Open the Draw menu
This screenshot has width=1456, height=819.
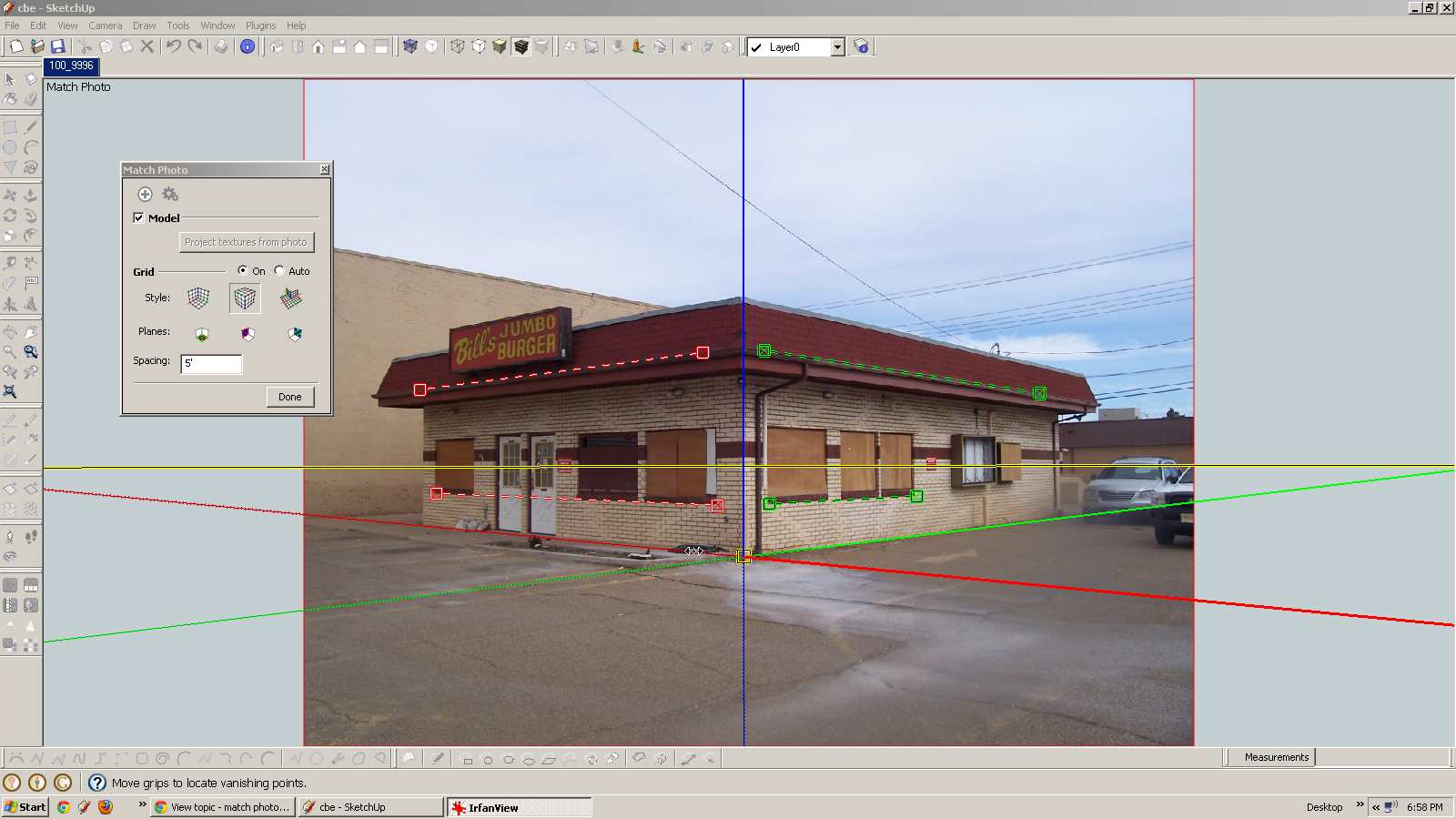[x=145, y=25]
